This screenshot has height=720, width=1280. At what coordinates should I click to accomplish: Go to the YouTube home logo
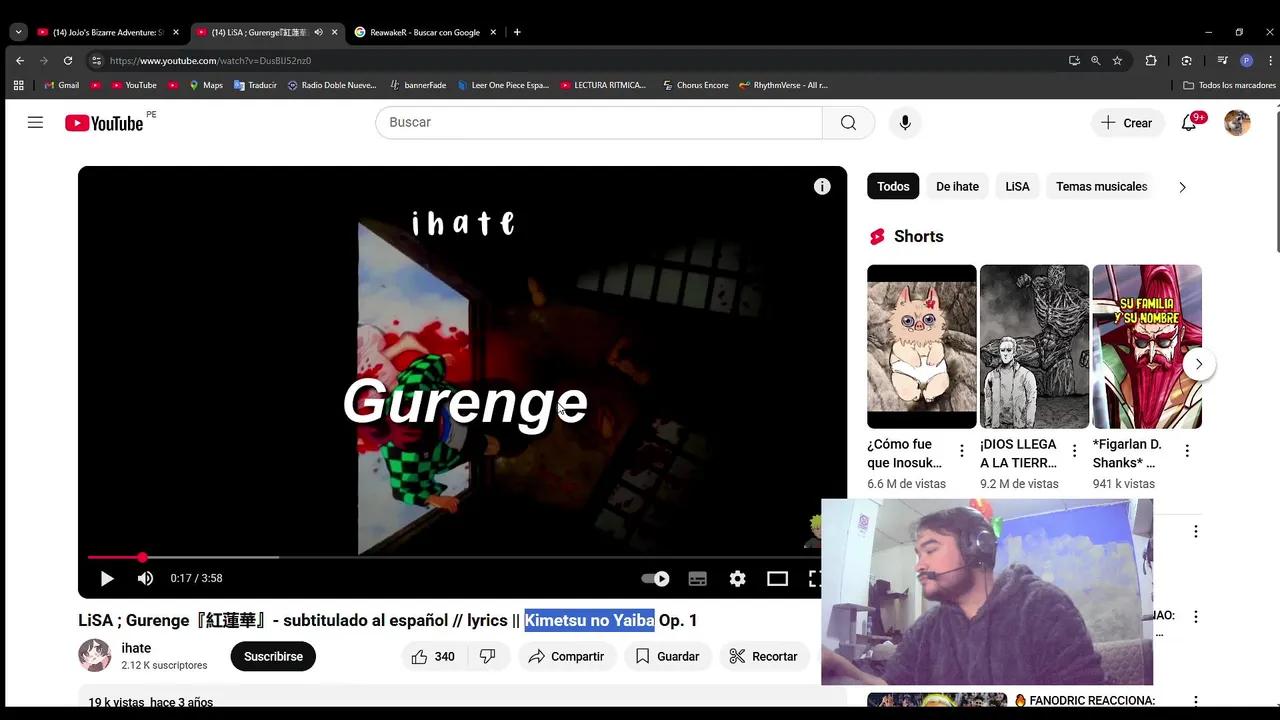[104, 123]
